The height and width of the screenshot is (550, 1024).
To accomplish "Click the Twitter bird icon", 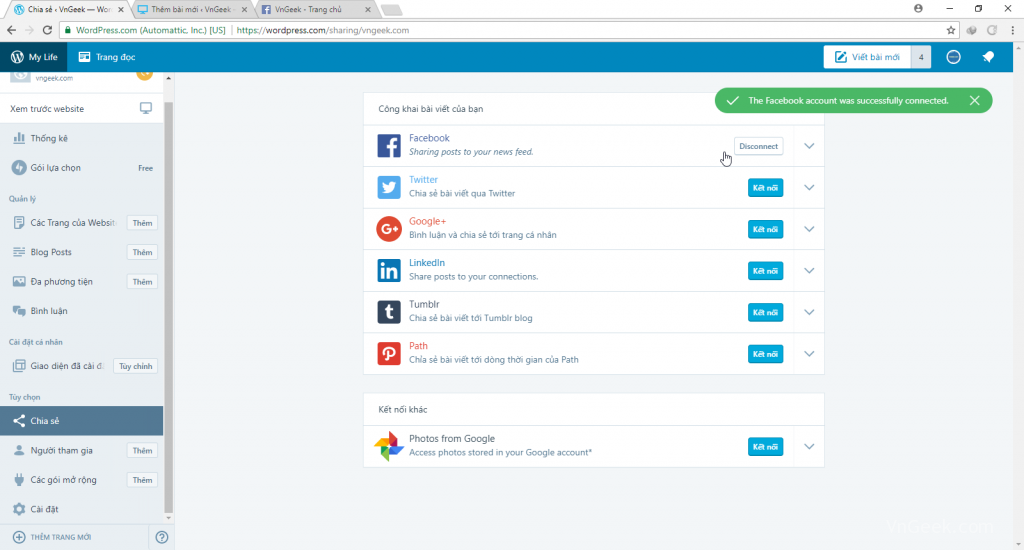I will pyautogui.click(x=389, y=187).
